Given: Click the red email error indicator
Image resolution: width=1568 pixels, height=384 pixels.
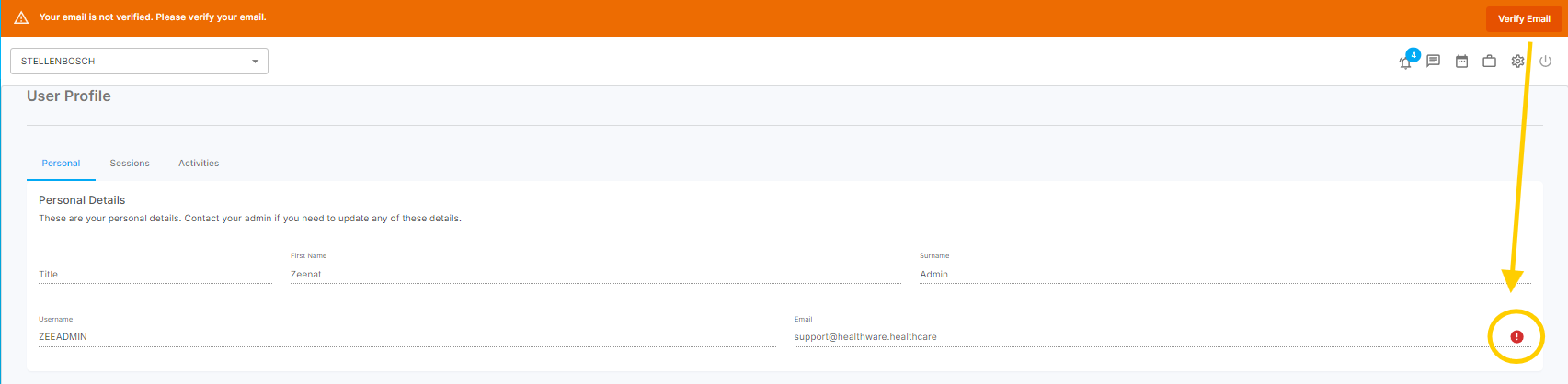Looking at the screenshot, I should (x=1516, y=337).
